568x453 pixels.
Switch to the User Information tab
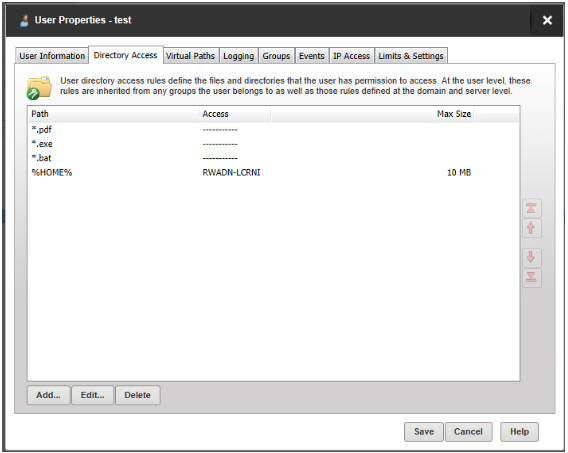[x=52, y=56]
